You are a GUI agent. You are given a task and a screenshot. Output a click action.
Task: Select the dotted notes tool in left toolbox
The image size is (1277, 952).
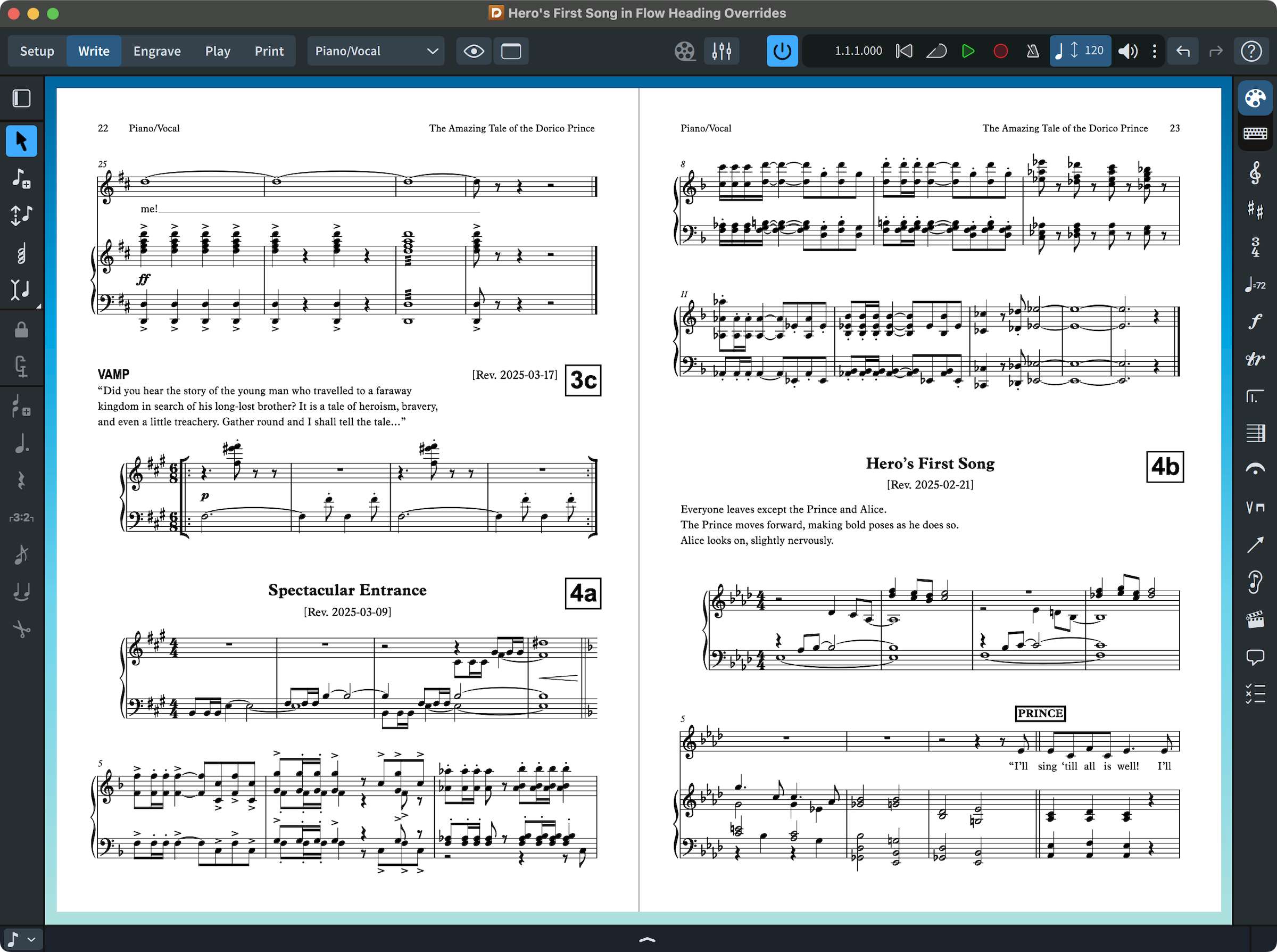pos(21,444)
